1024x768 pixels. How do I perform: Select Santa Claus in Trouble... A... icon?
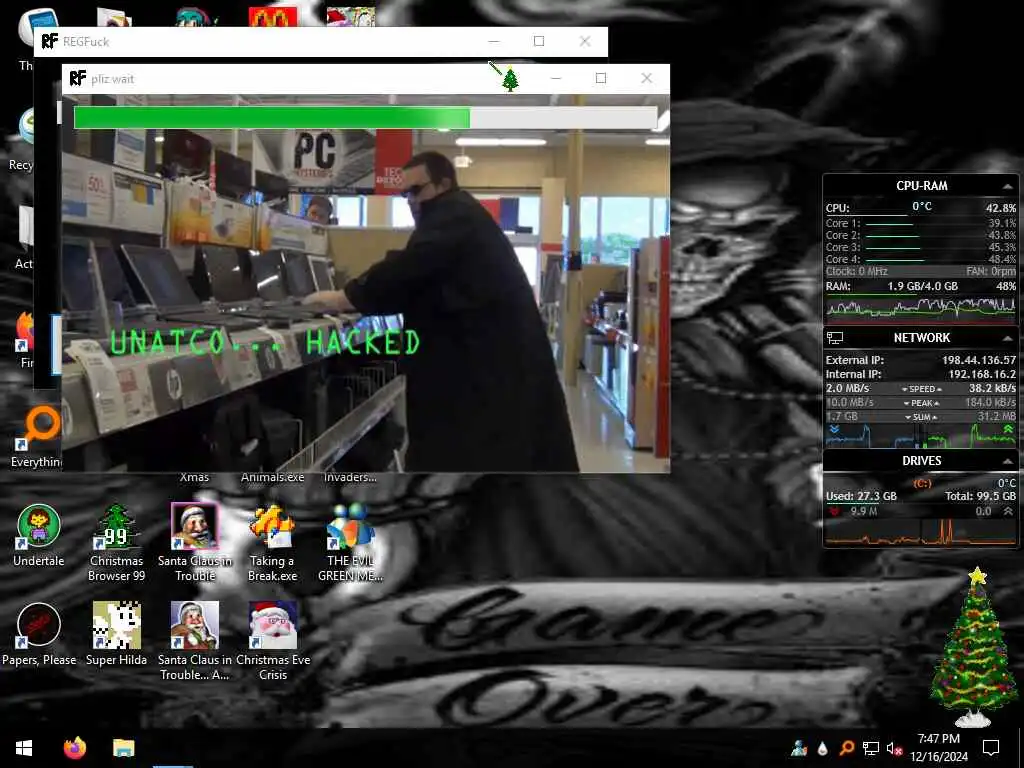coord(195,641)
